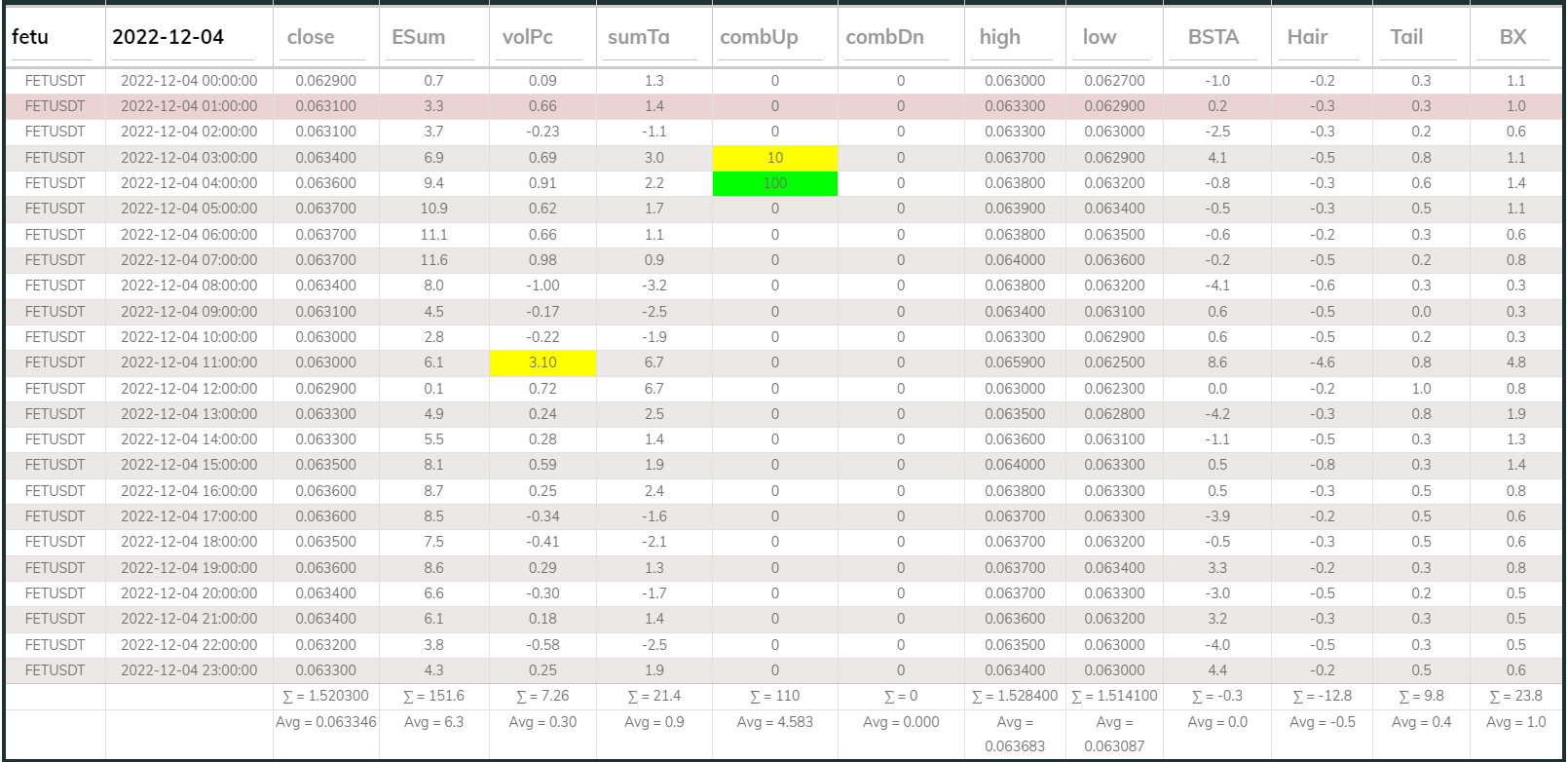The image size is (1568, 762).
Task: Click sumTa value -3.2
Action: (653, 286)
